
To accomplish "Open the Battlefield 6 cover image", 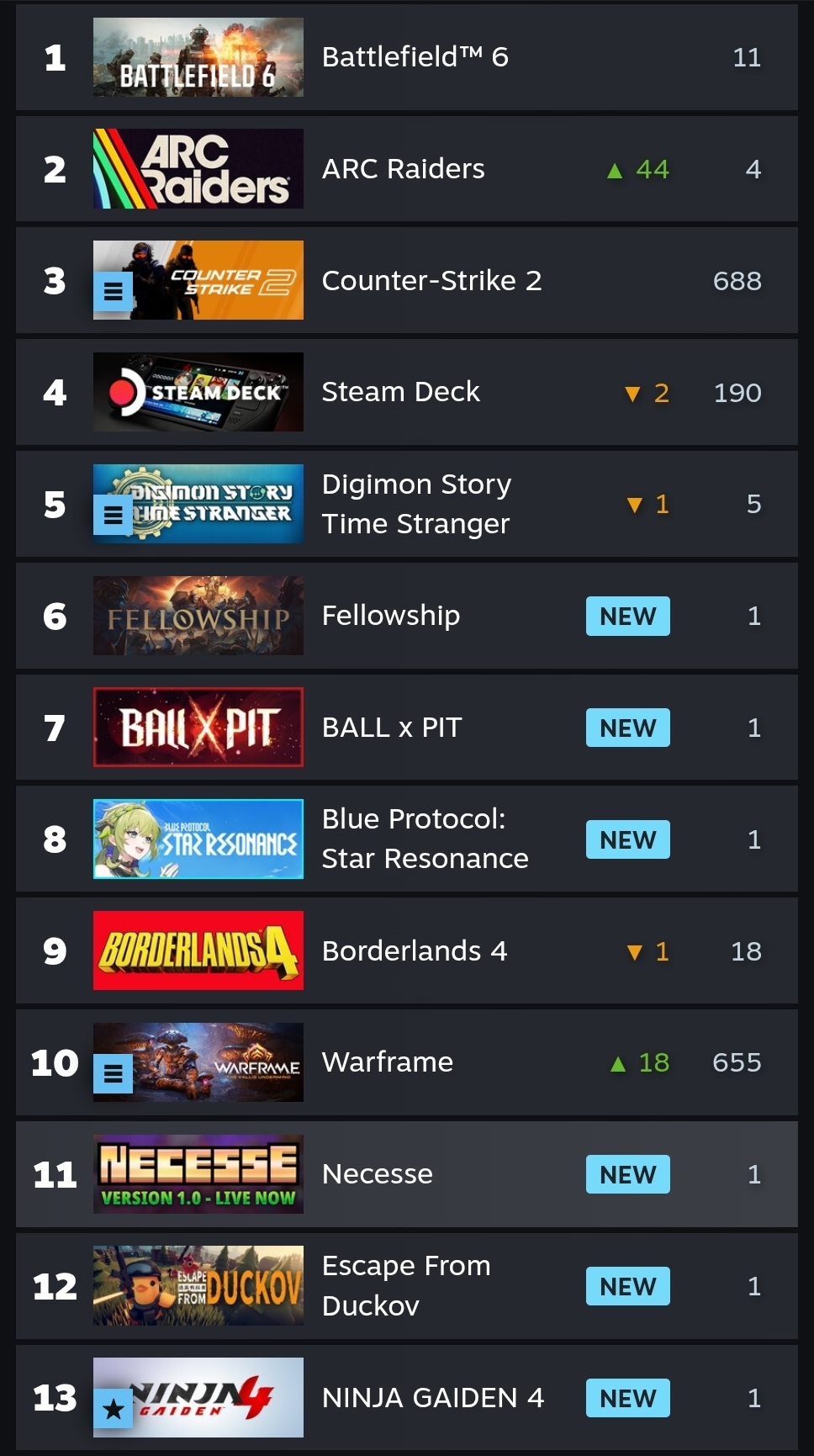I will coord(198,57).
